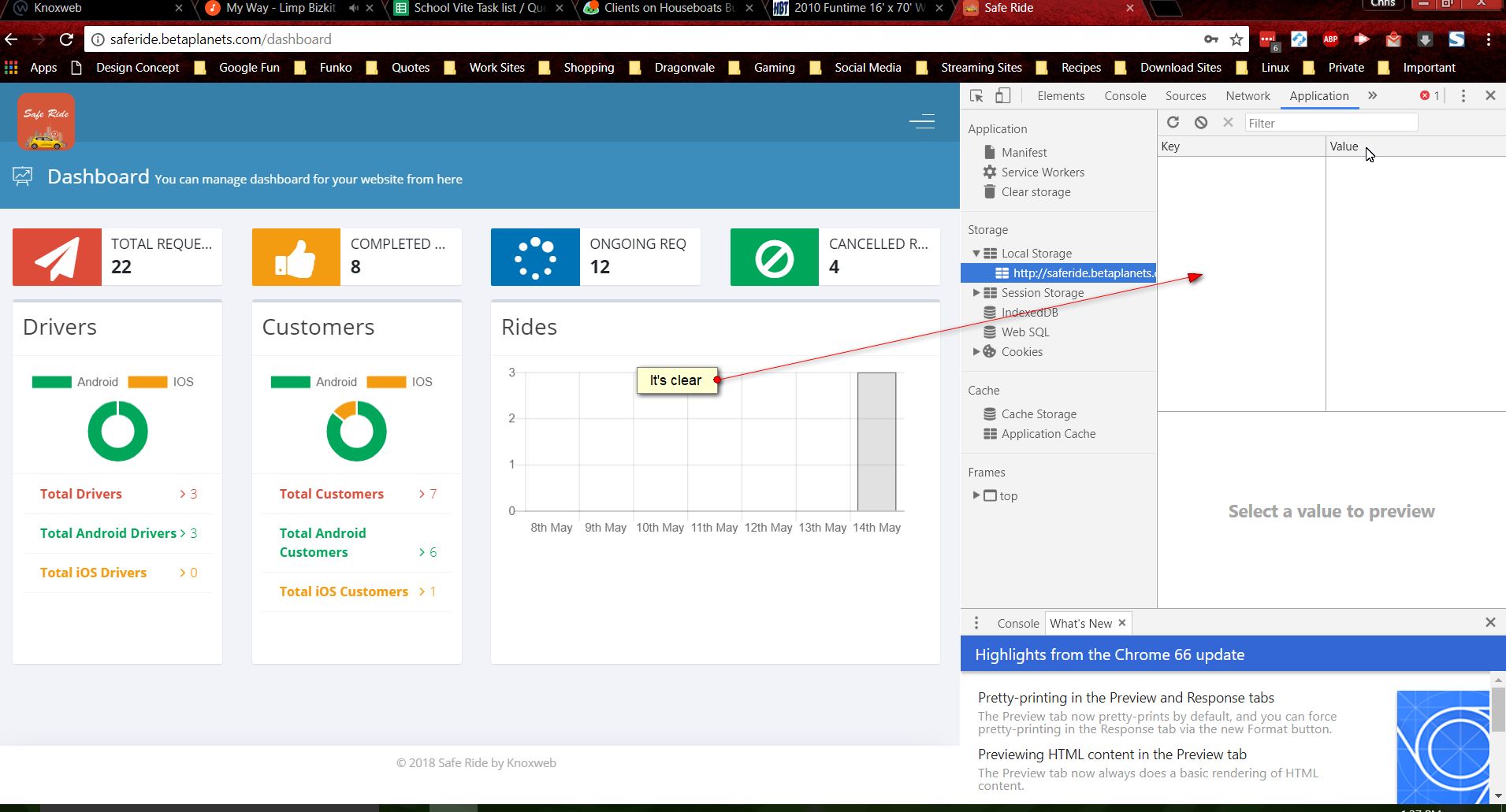This screenshot has height=812, width=1506.
Task: Open Cache Storage in the Cache section
Action: coord(1039,414)
